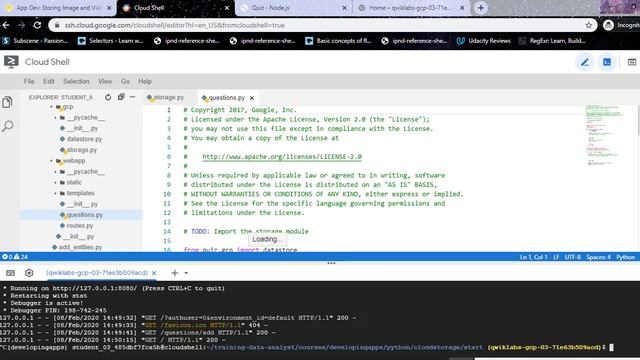Refresh the Explorer panel
This screenshot has height=360, width=640.
[108, 97]
